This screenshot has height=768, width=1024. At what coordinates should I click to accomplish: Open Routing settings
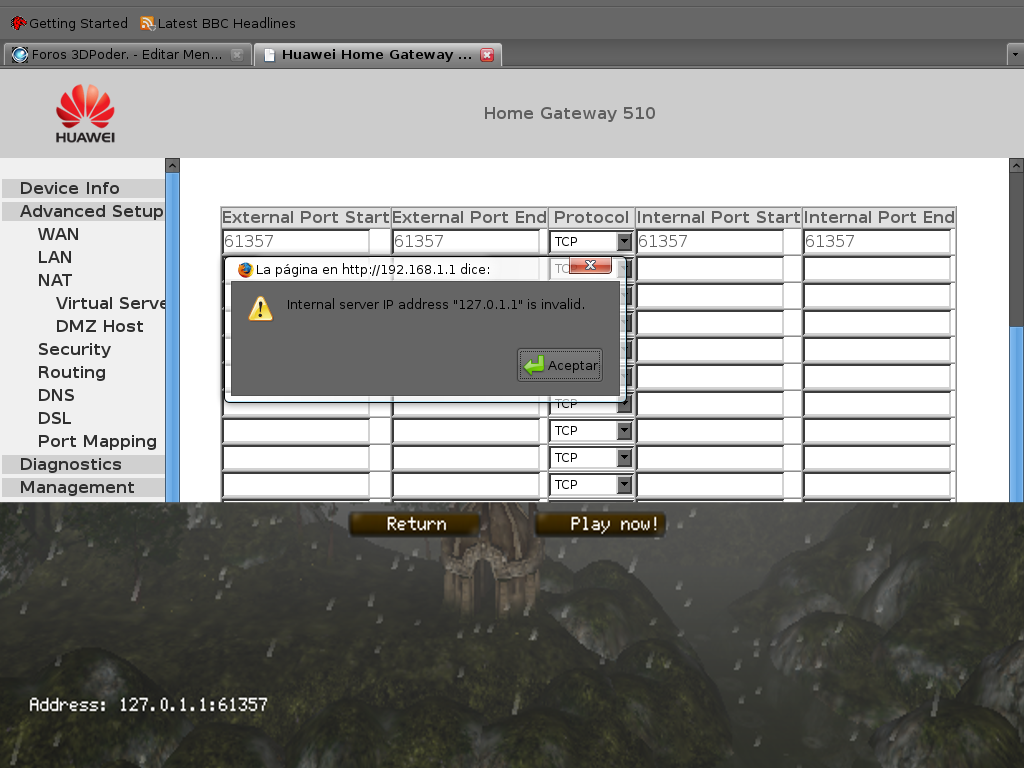[72, 372]
